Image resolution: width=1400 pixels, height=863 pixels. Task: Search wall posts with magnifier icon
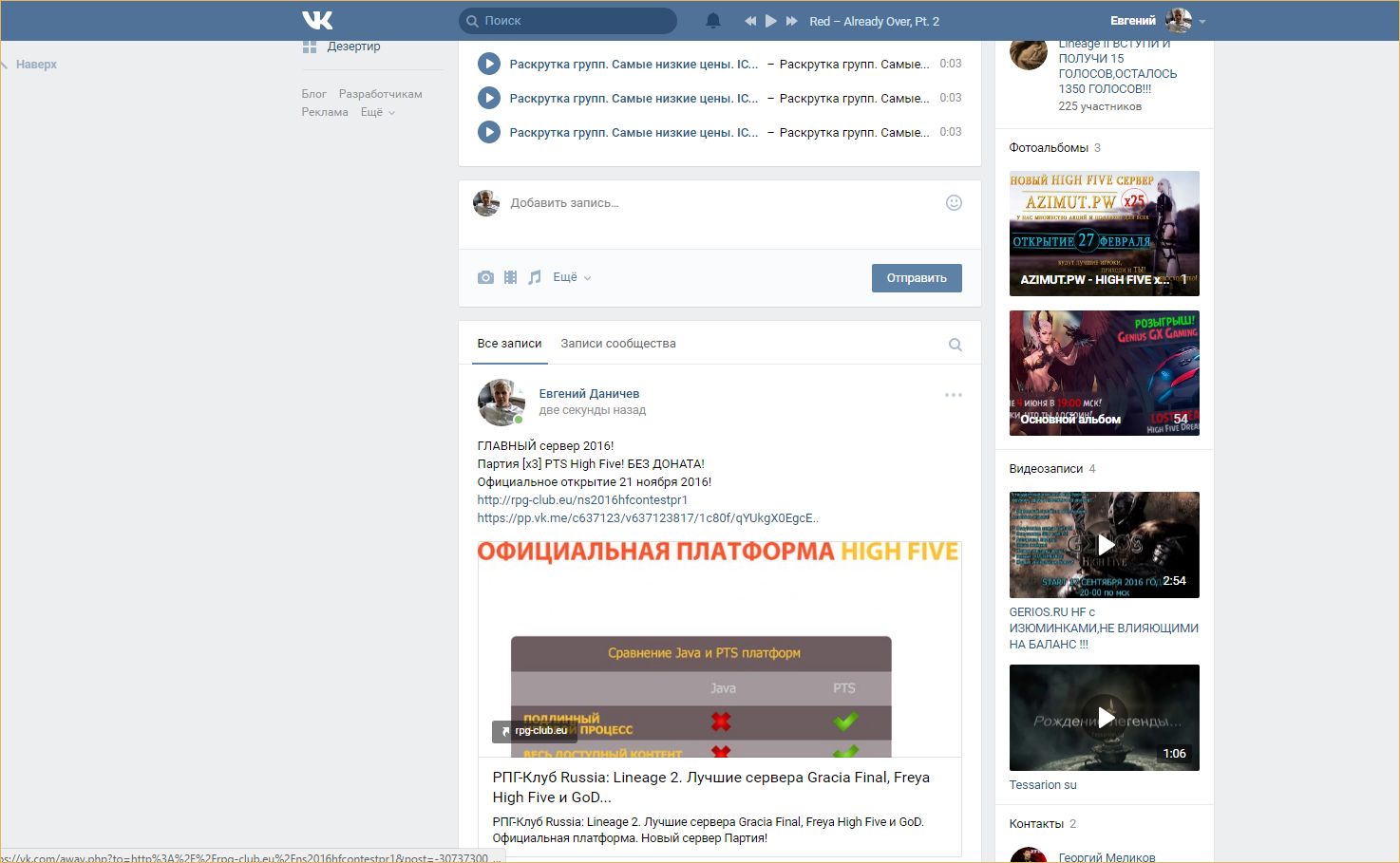pos(955,345)
